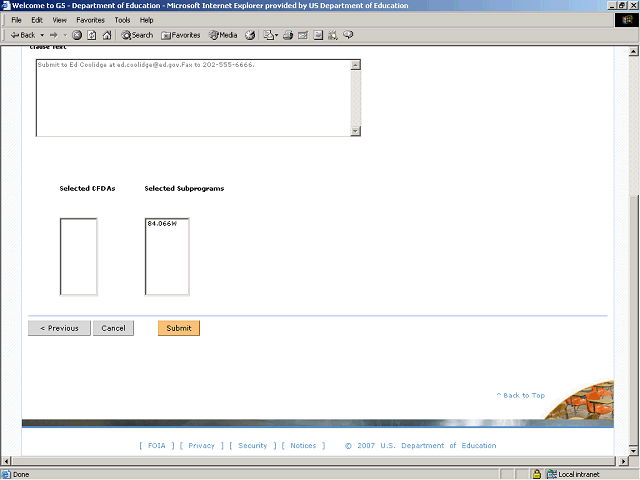Click the page vertical scrollbar down arrow
The width and height of the screenshot is (640, 480).
pyautogui.click(x=633, y=451)
